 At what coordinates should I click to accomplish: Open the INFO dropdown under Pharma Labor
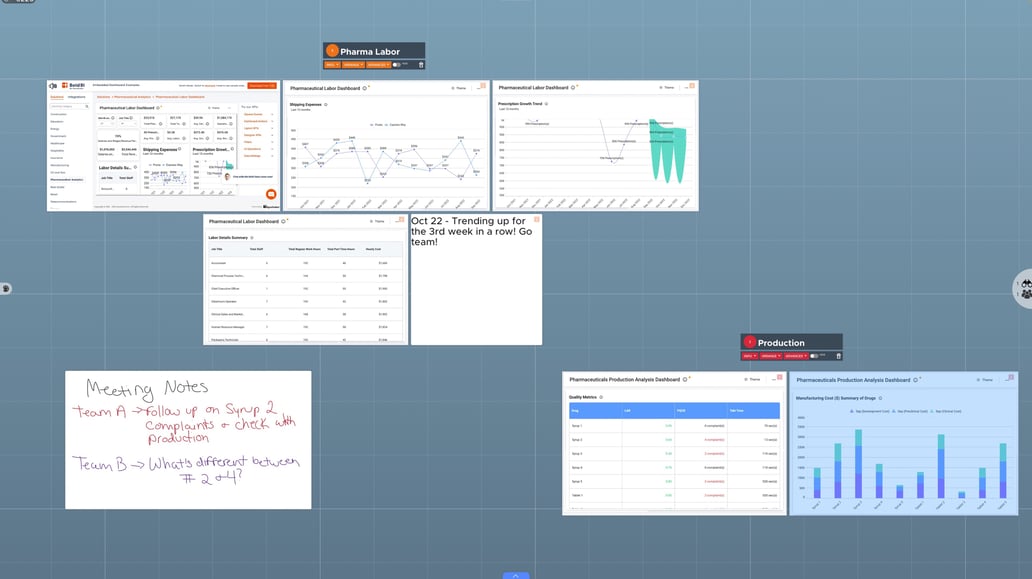coord(332,65)
